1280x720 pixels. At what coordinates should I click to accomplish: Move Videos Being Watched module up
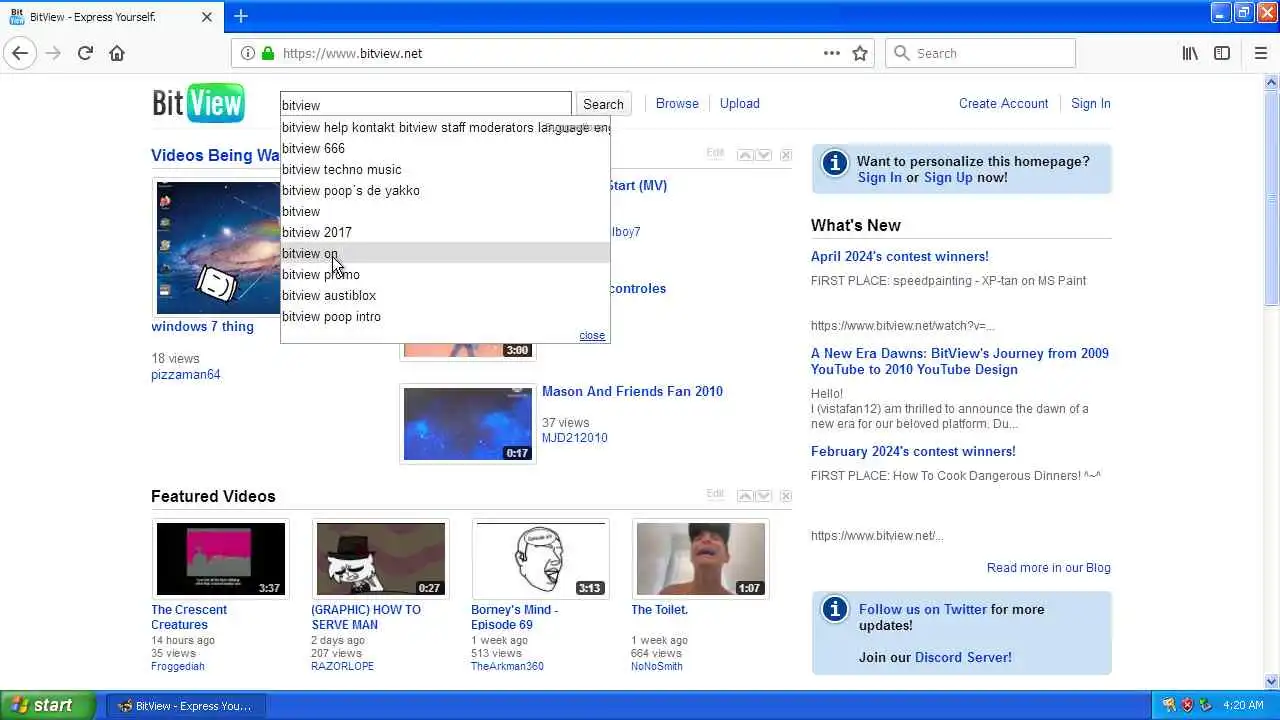click(x=745, y=155)
